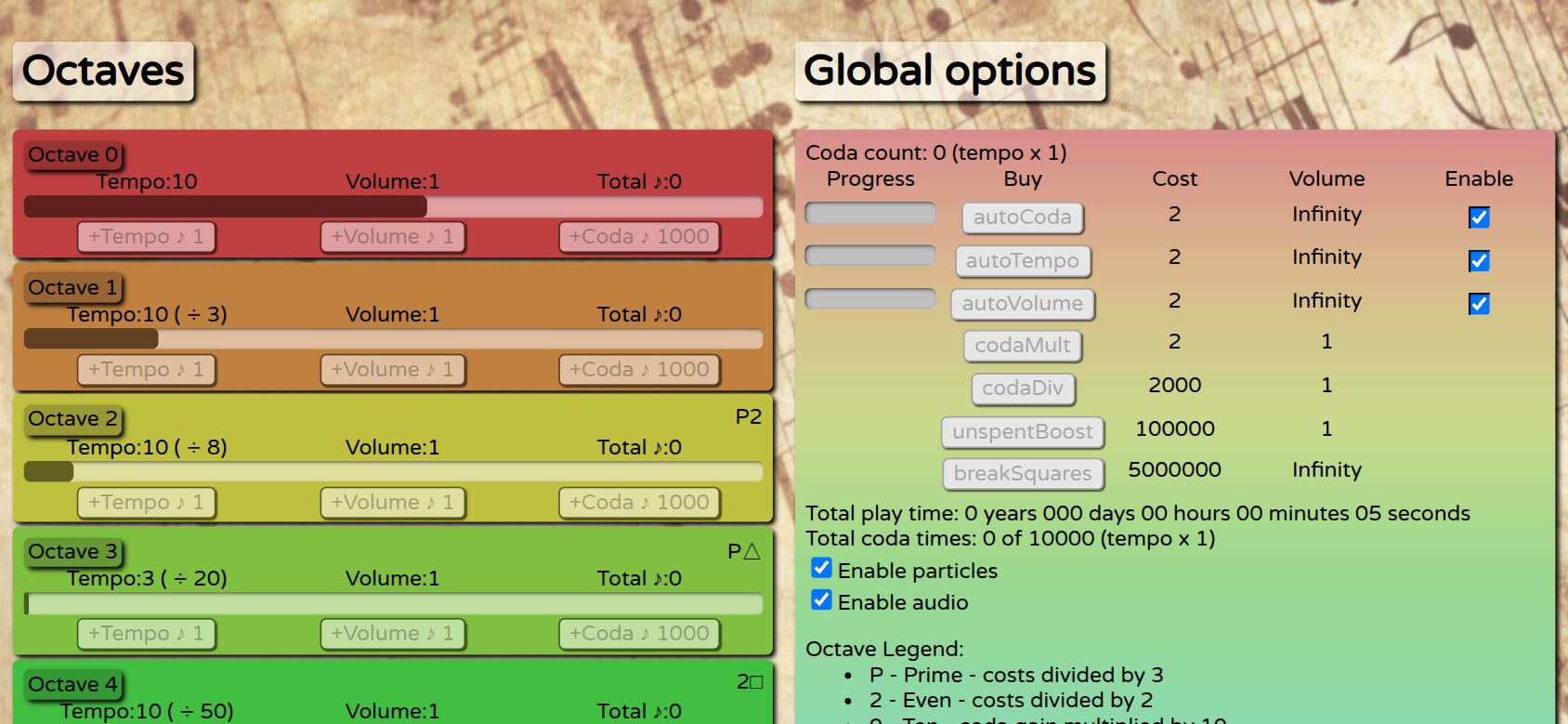
Task: Uncheck Enable particles
Action: pos(821,568)
